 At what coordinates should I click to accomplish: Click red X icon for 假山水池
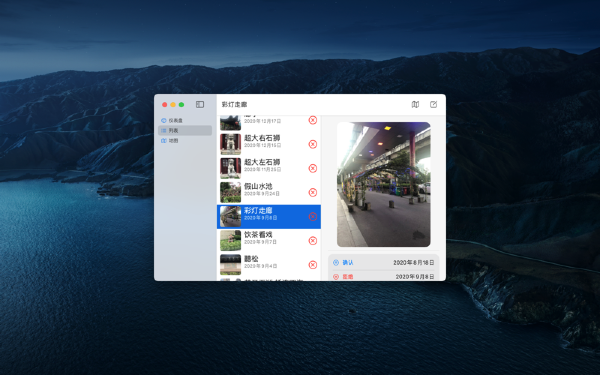click(x=313, y=192)
